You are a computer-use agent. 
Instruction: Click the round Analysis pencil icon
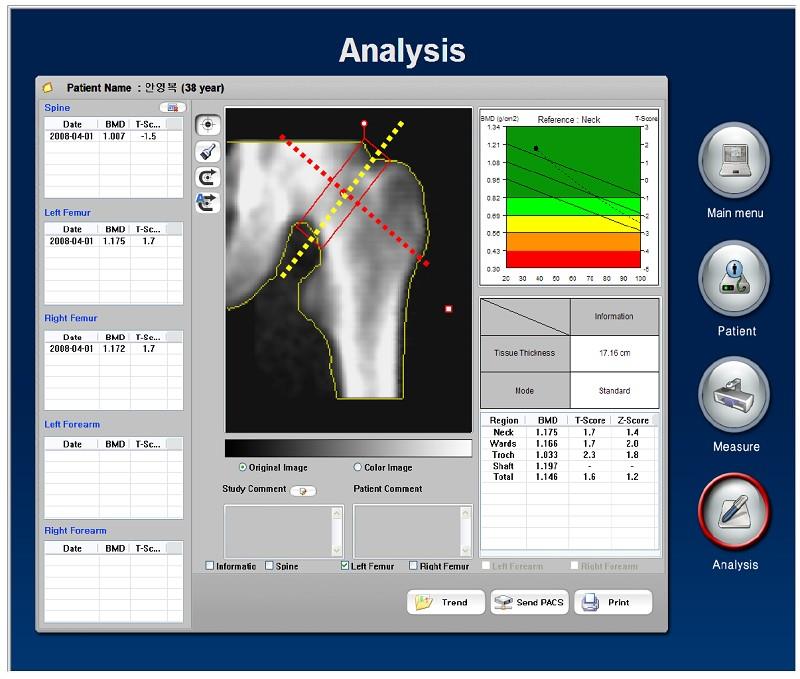(734, 513)
